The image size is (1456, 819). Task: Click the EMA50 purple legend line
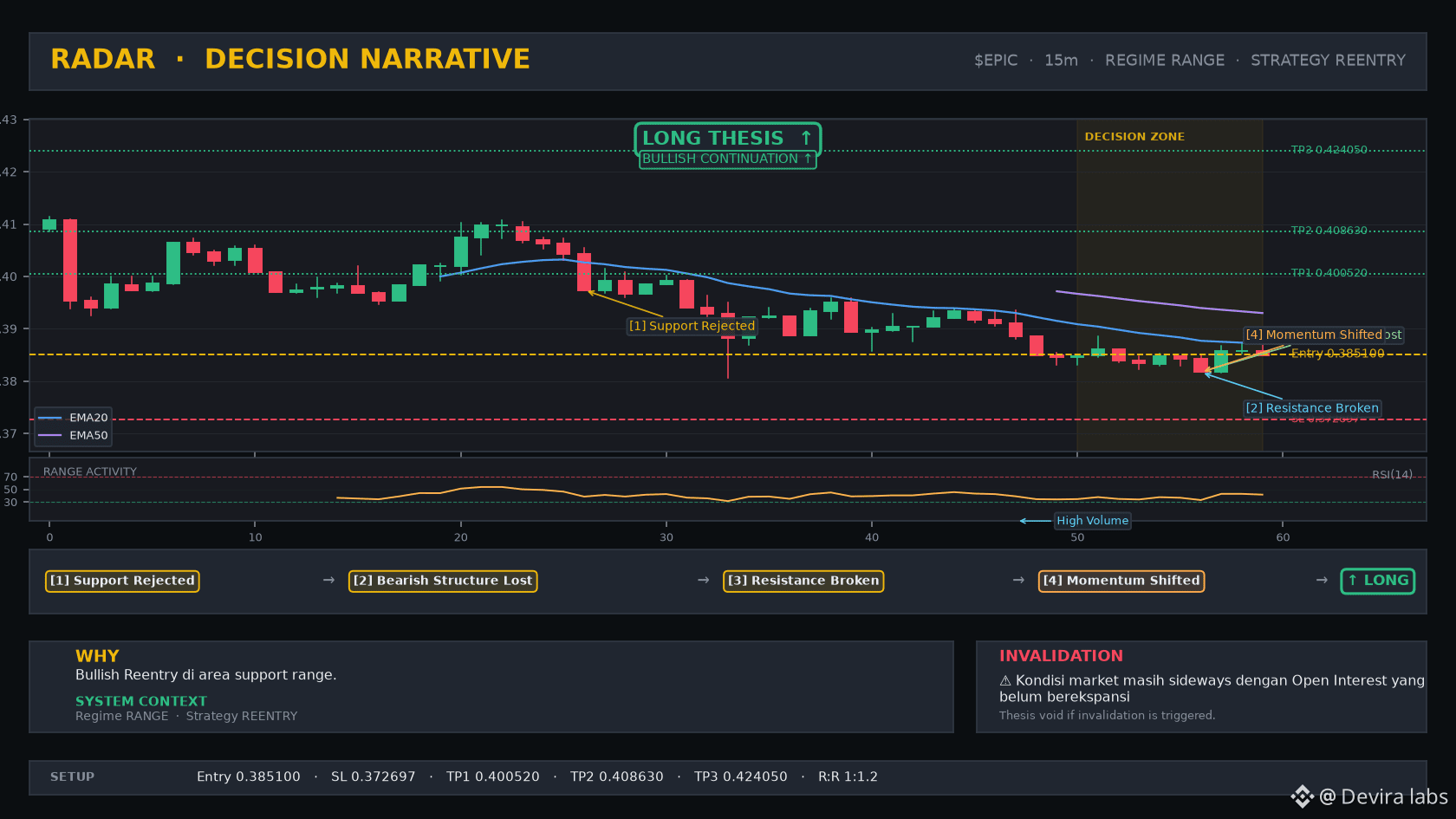[50, 435]
